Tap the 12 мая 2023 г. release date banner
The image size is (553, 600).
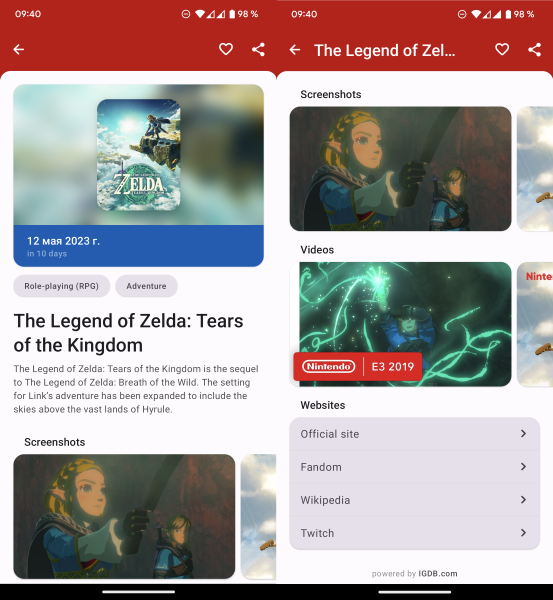coord(139,246)
